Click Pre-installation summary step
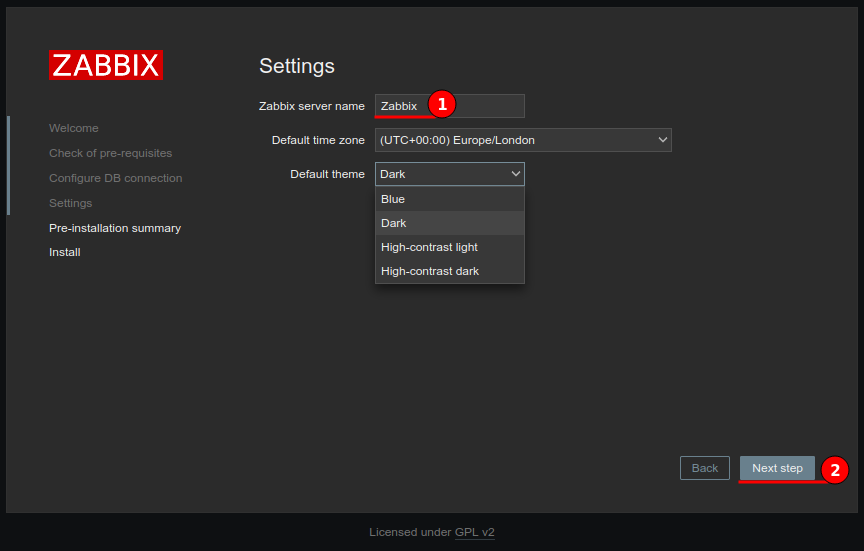The width and height of the screenshot is (864, 551). coord(115,228)
